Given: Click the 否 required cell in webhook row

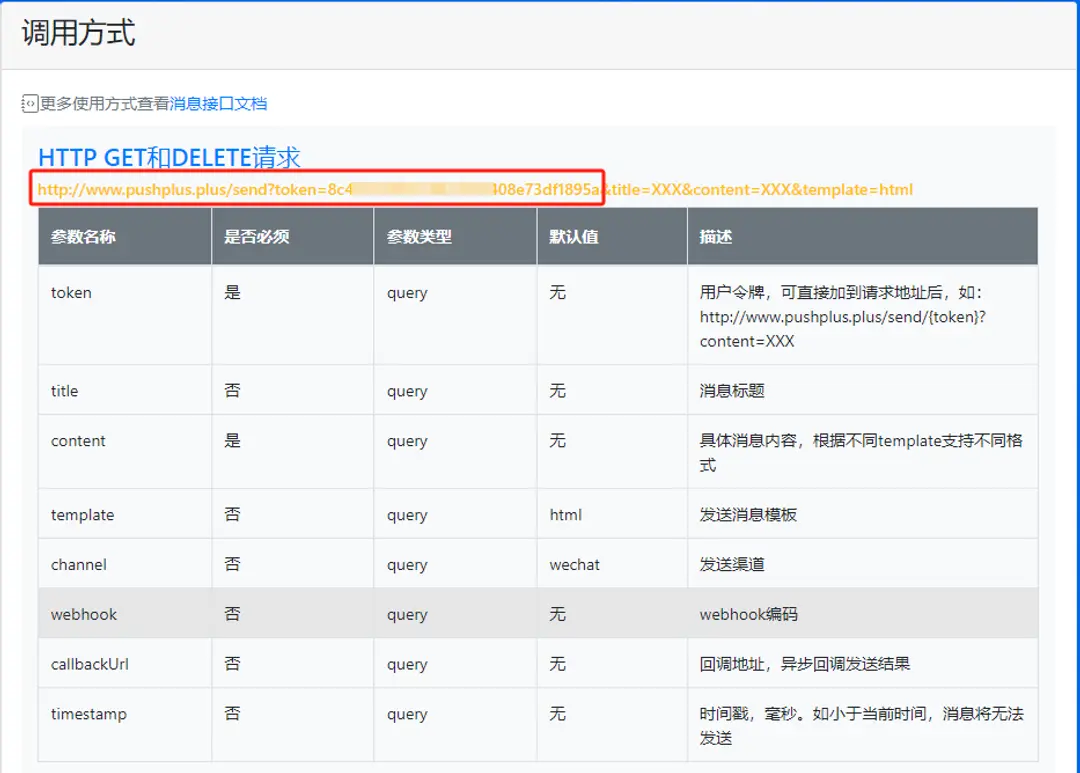Looking at the screenshot, I should pos(293,613).
